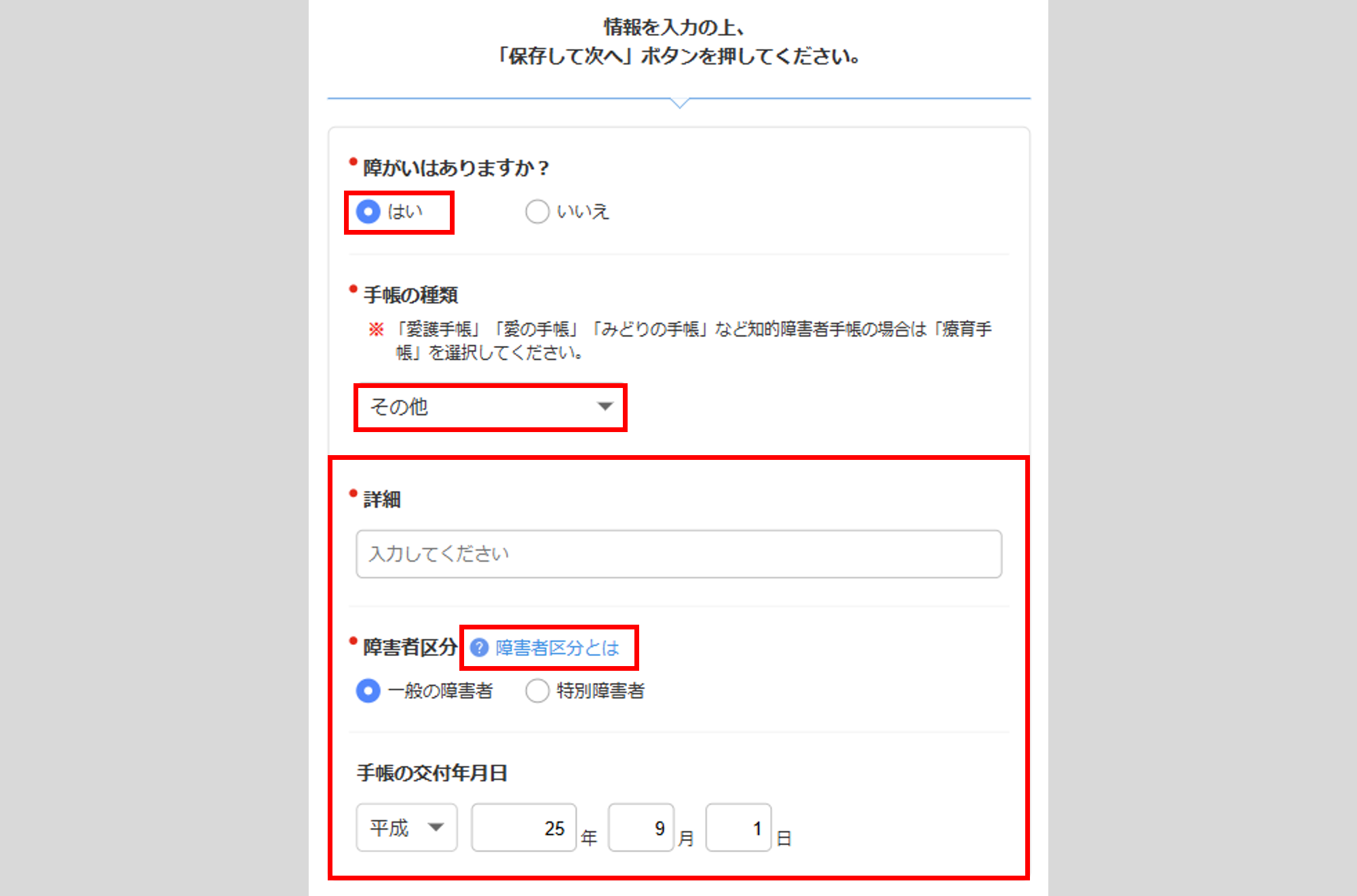The width and height of the screenshot is (1357, 896).
Task: Click the 障がいはありますか？ question label
Action: [455, 168]
